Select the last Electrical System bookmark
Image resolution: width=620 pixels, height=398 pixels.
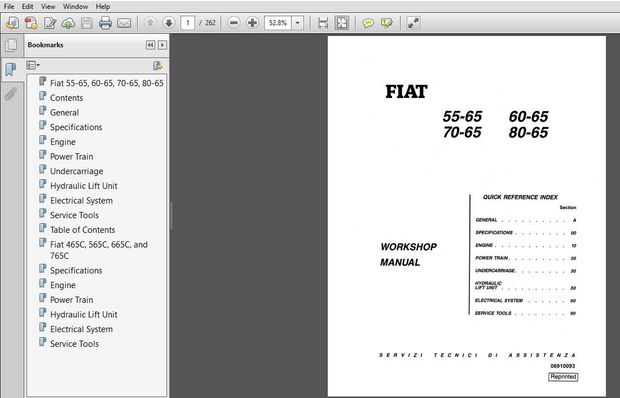(x=81, y=329)
